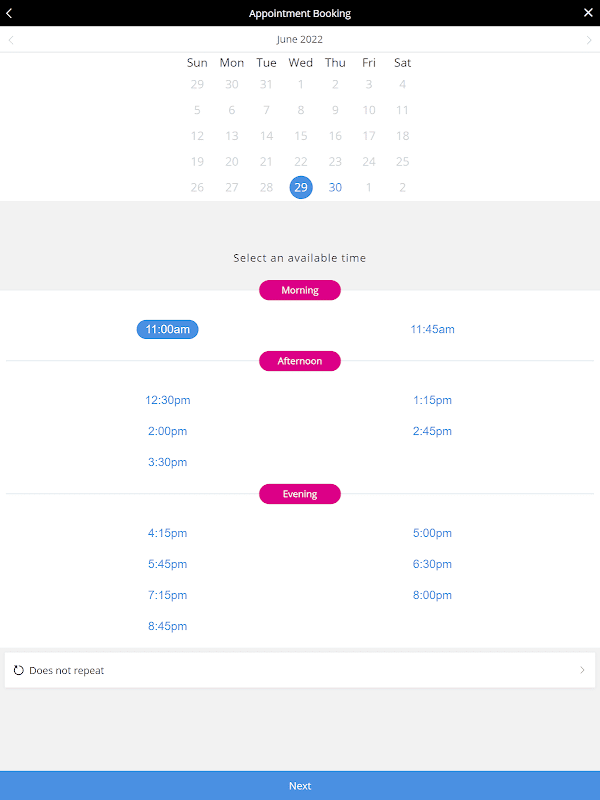Pick the 12:30pm appointment time
The height and width of the screenshot is (800, 600).
point(167,400)
